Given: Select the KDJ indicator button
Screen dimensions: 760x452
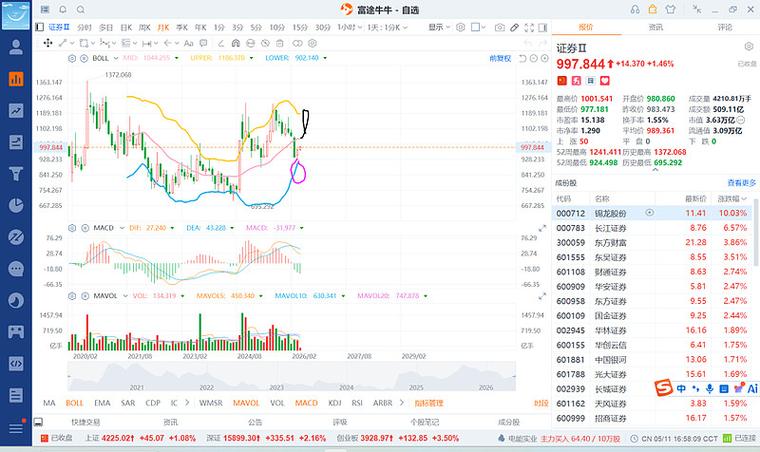Looking at the screenshot, I should pos(334,403).
